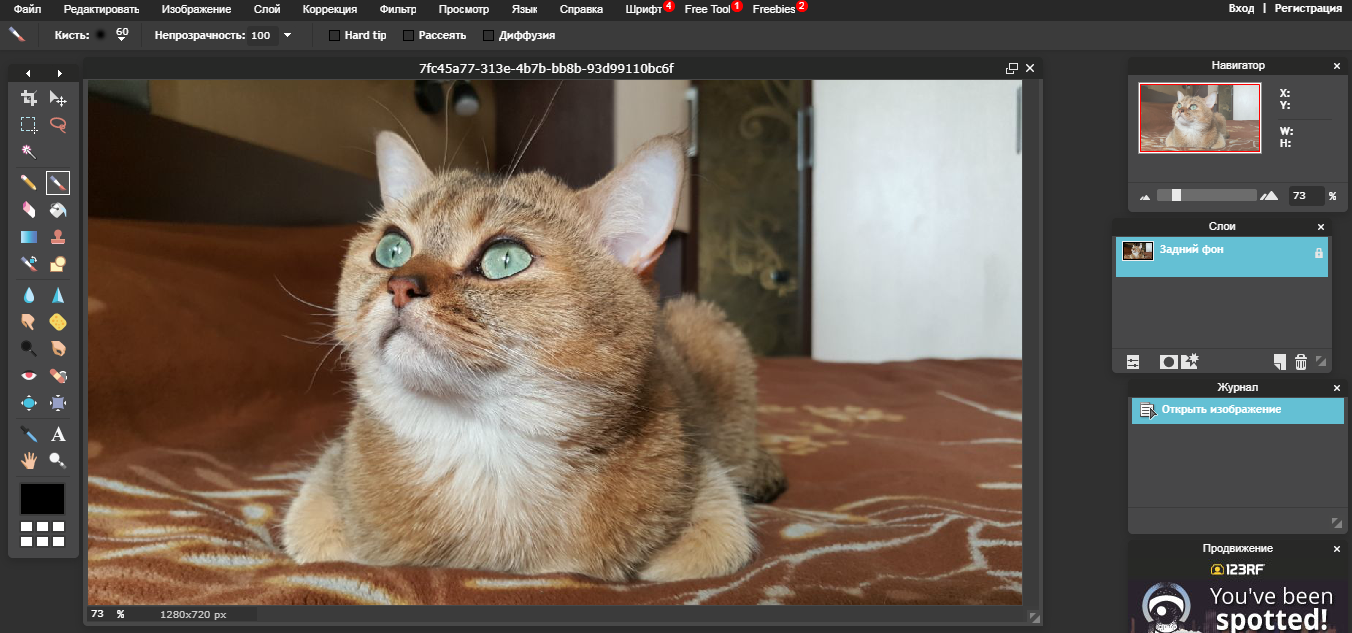Enable the Рассеять option

408,34
